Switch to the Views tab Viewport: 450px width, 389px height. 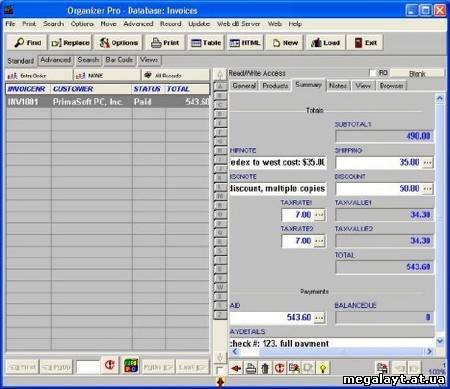[149, 60]
